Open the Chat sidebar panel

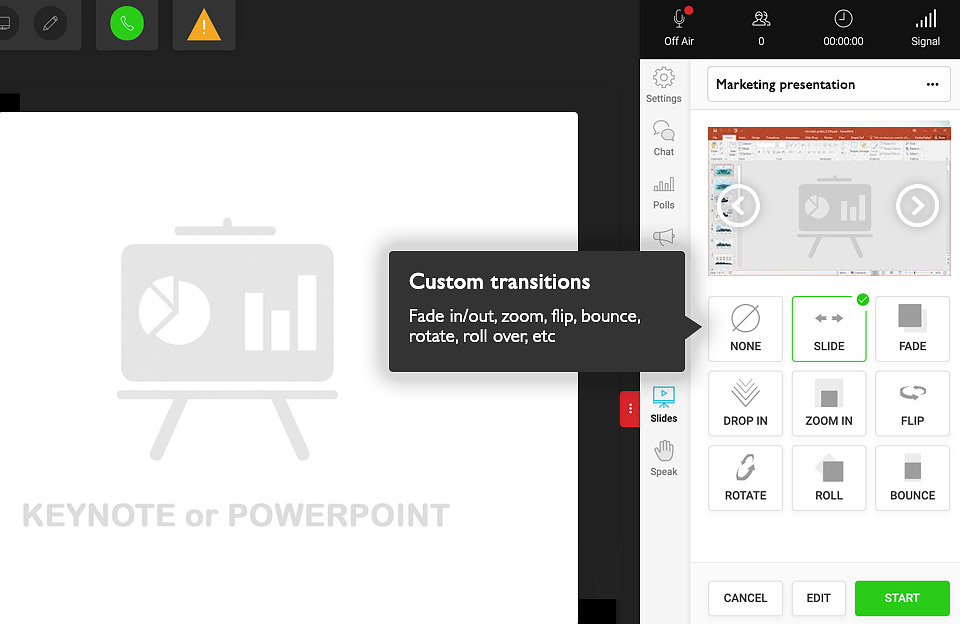tap(664, 139)
